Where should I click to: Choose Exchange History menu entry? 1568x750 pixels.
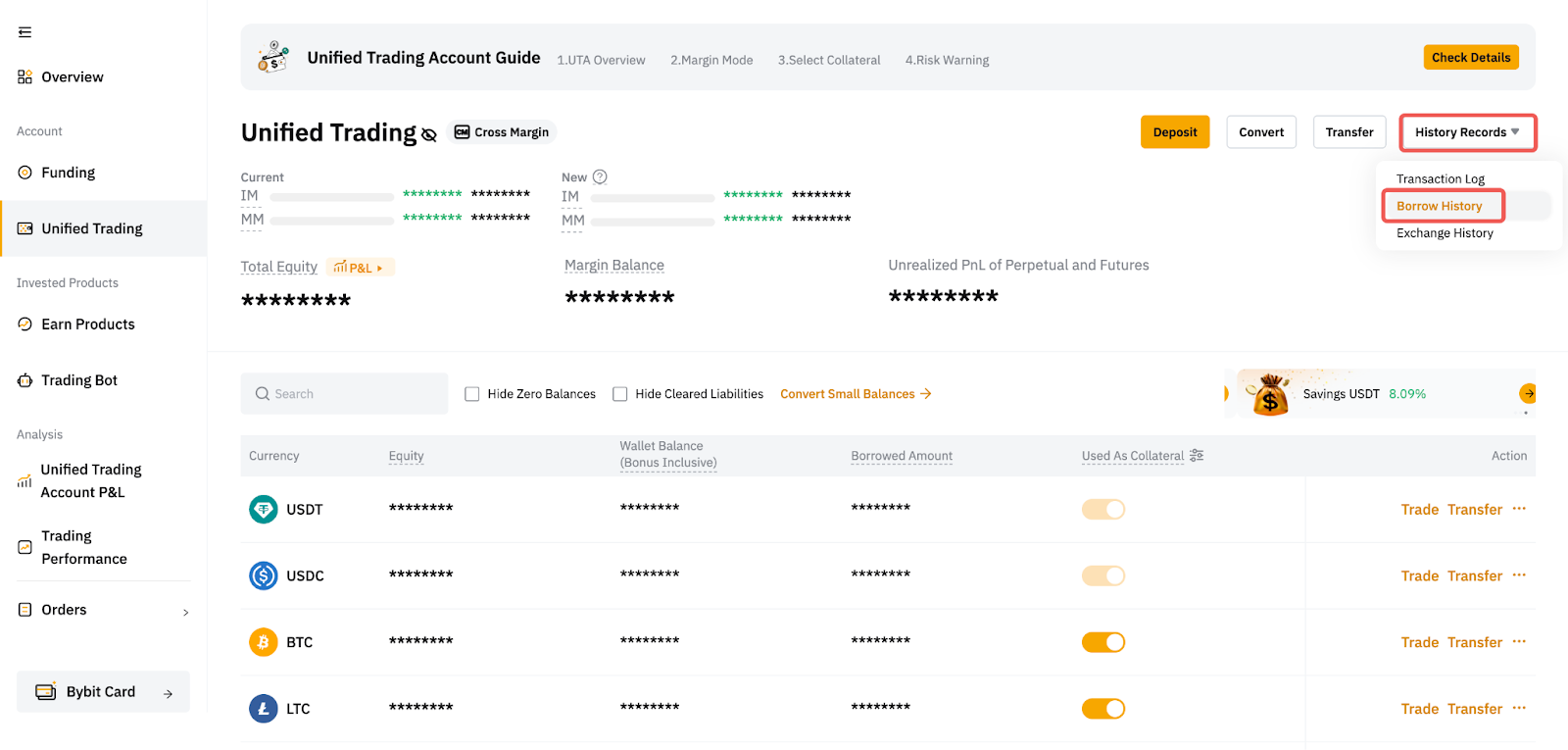coord(1445,233)
